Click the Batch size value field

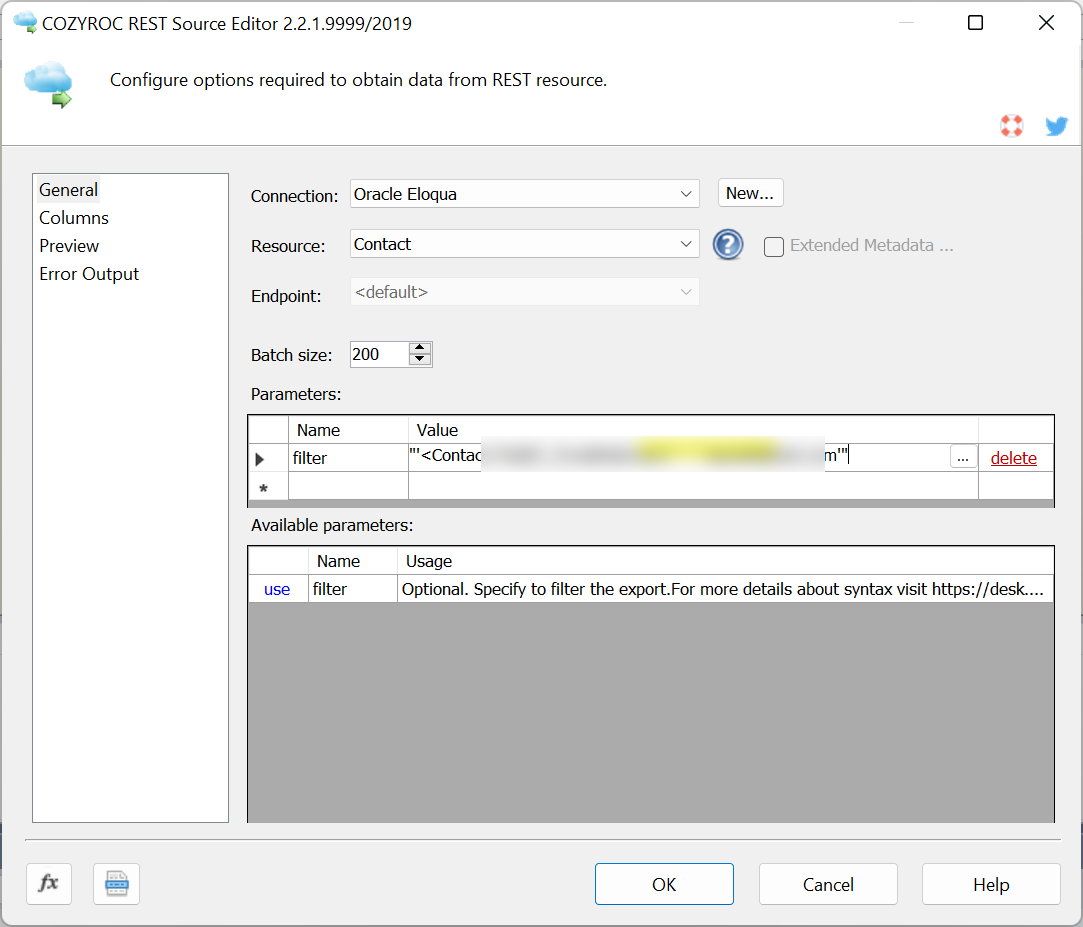380,354
